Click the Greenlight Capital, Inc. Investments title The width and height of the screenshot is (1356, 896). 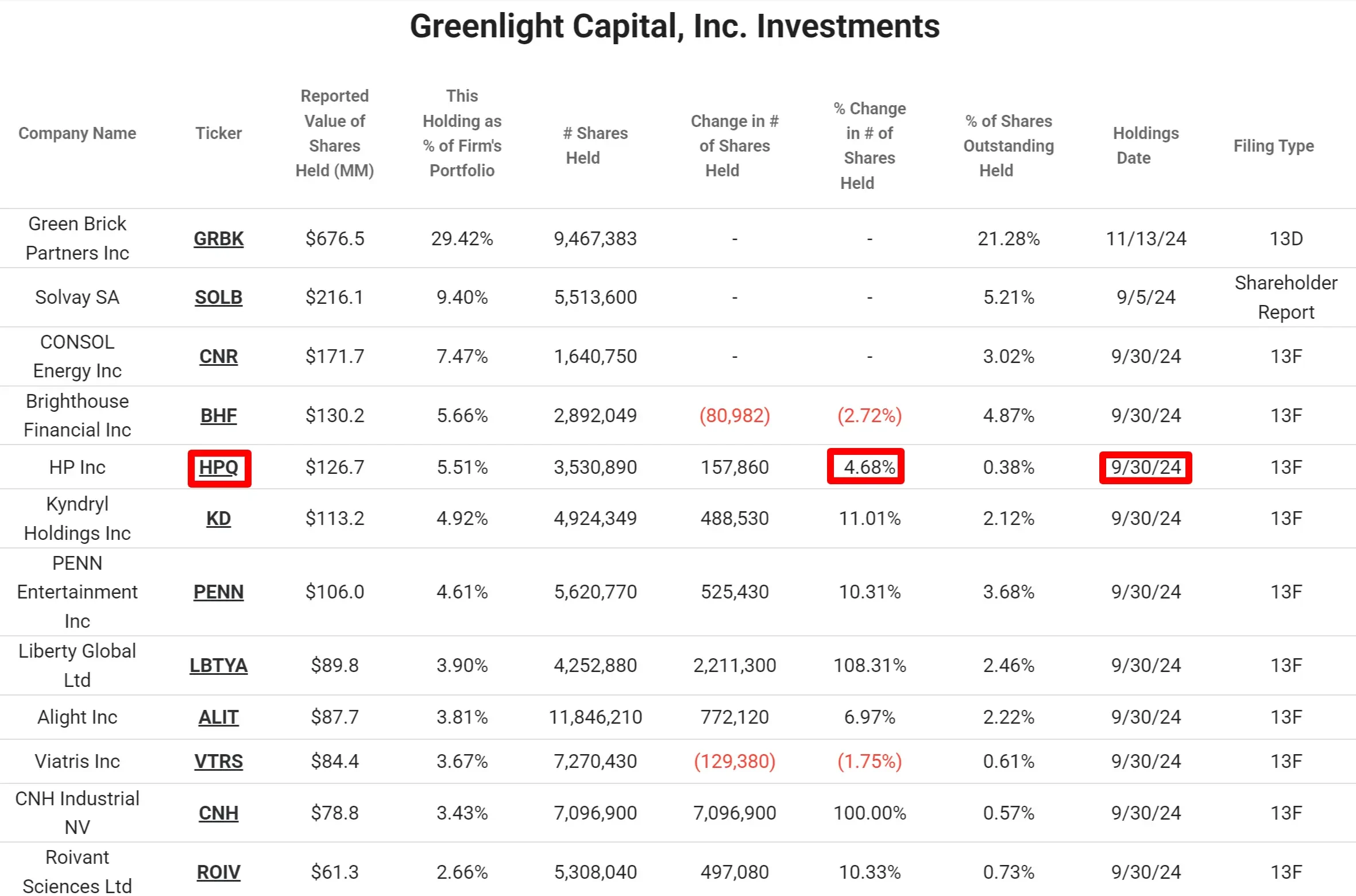(x=675, y=26)
